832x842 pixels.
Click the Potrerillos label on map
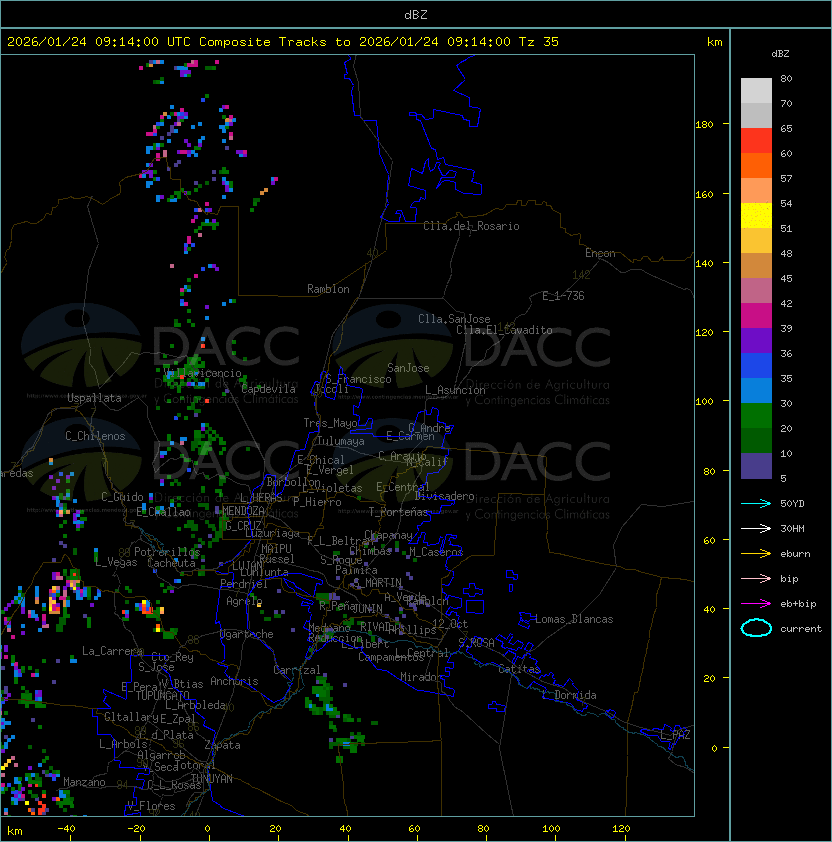point(167,552)
